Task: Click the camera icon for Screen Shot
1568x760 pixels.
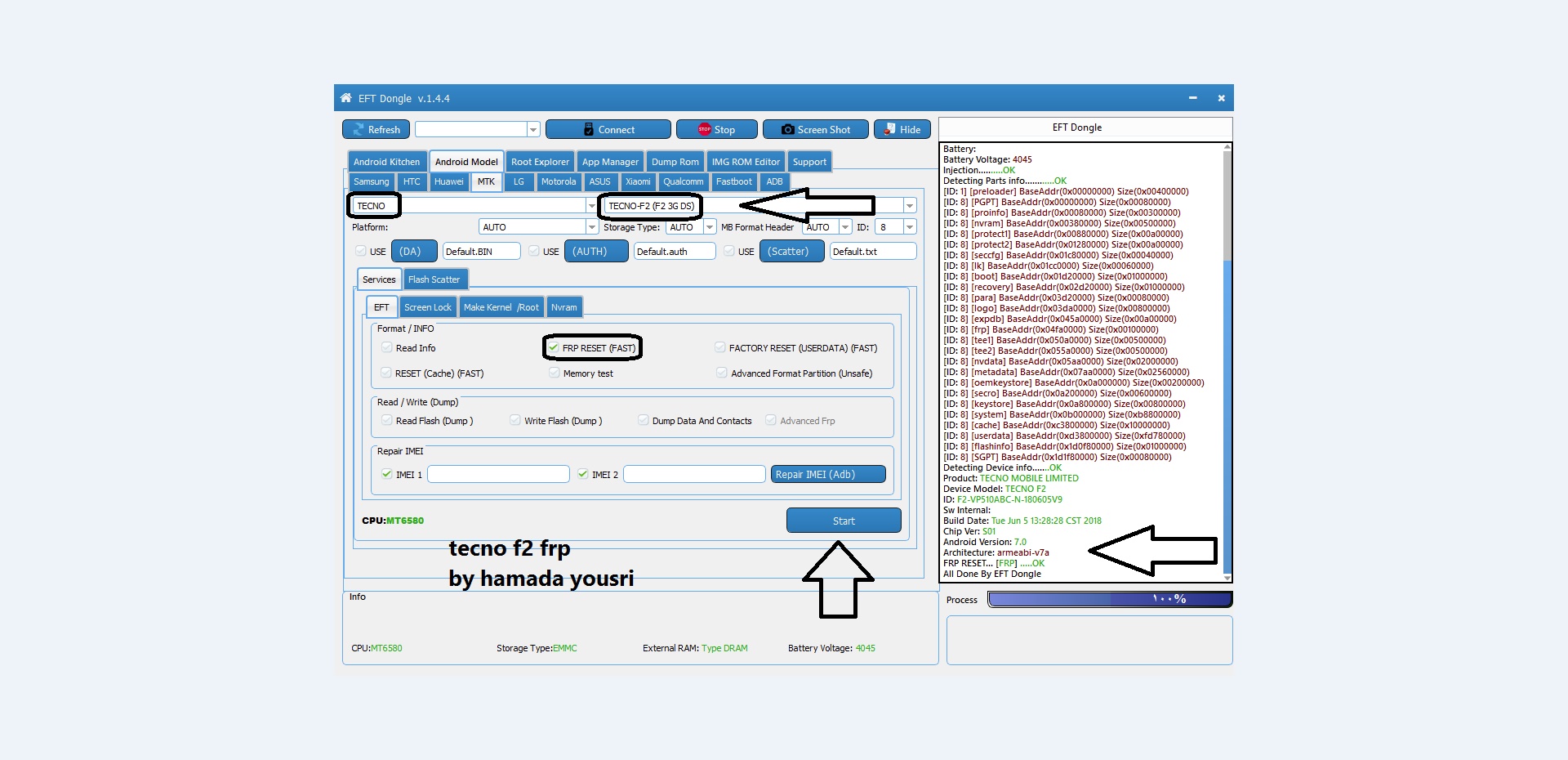Action: coord(788,129)
